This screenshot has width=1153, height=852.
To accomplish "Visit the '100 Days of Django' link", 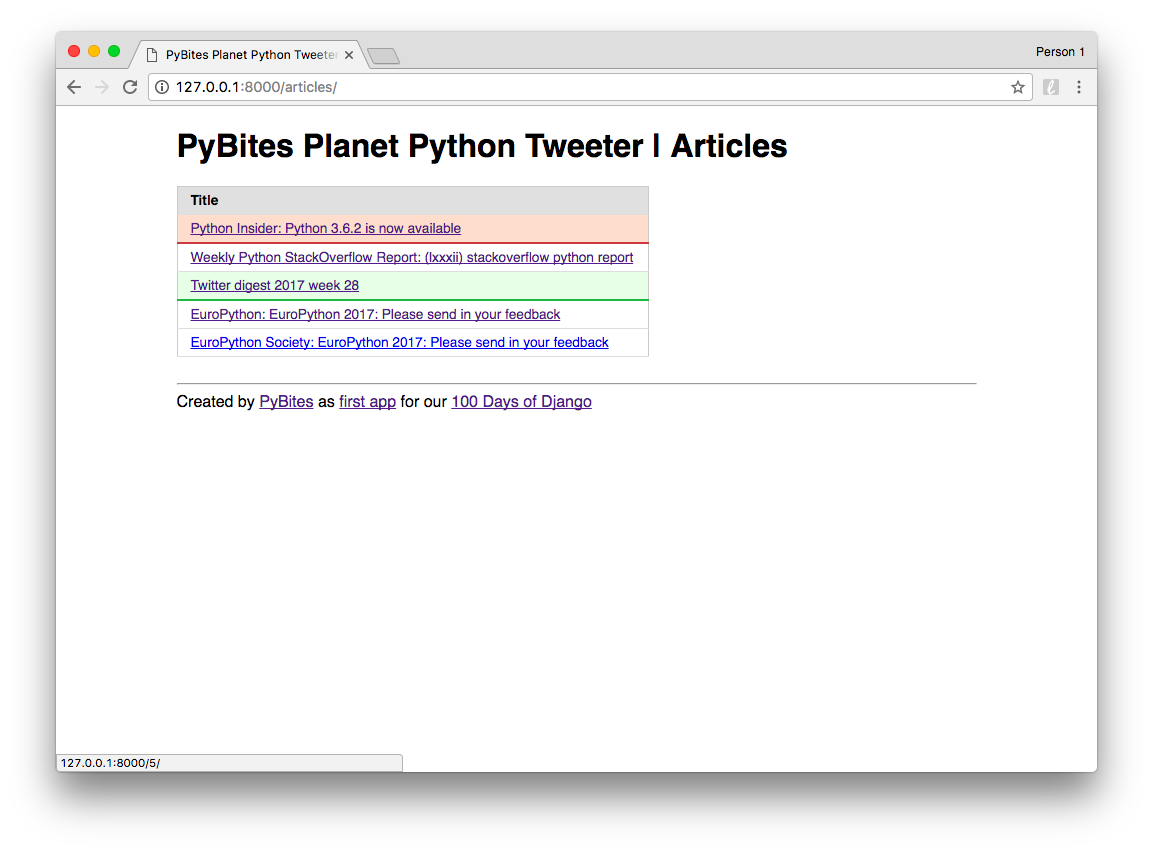I will (x=520, y=401).
